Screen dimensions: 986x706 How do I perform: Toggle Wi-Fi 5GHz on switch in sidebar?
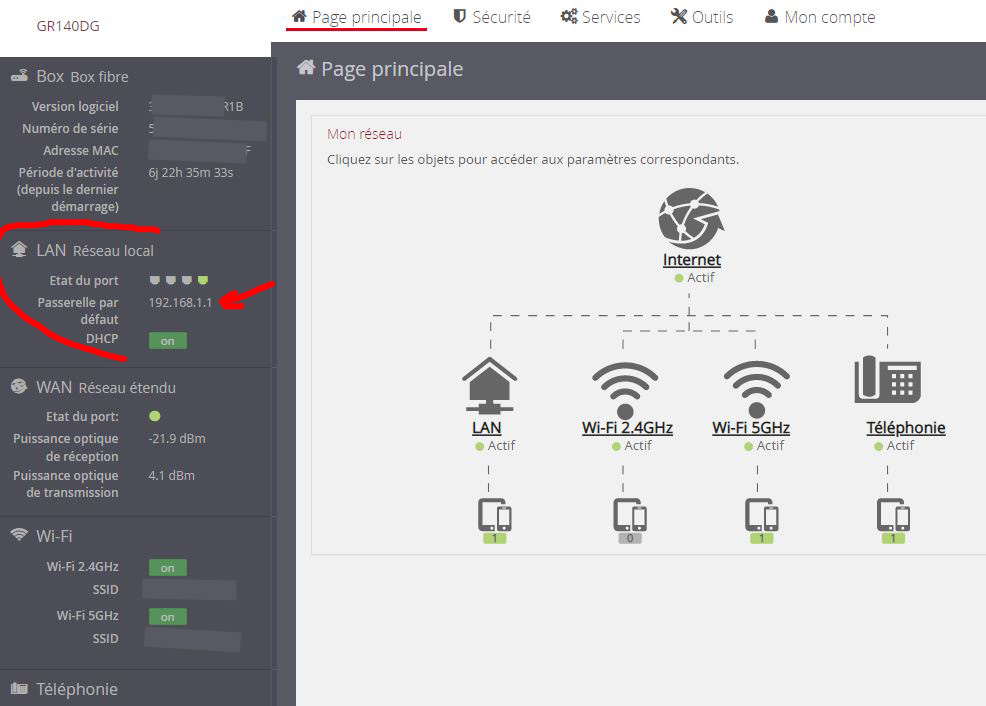tap(167, 617)
